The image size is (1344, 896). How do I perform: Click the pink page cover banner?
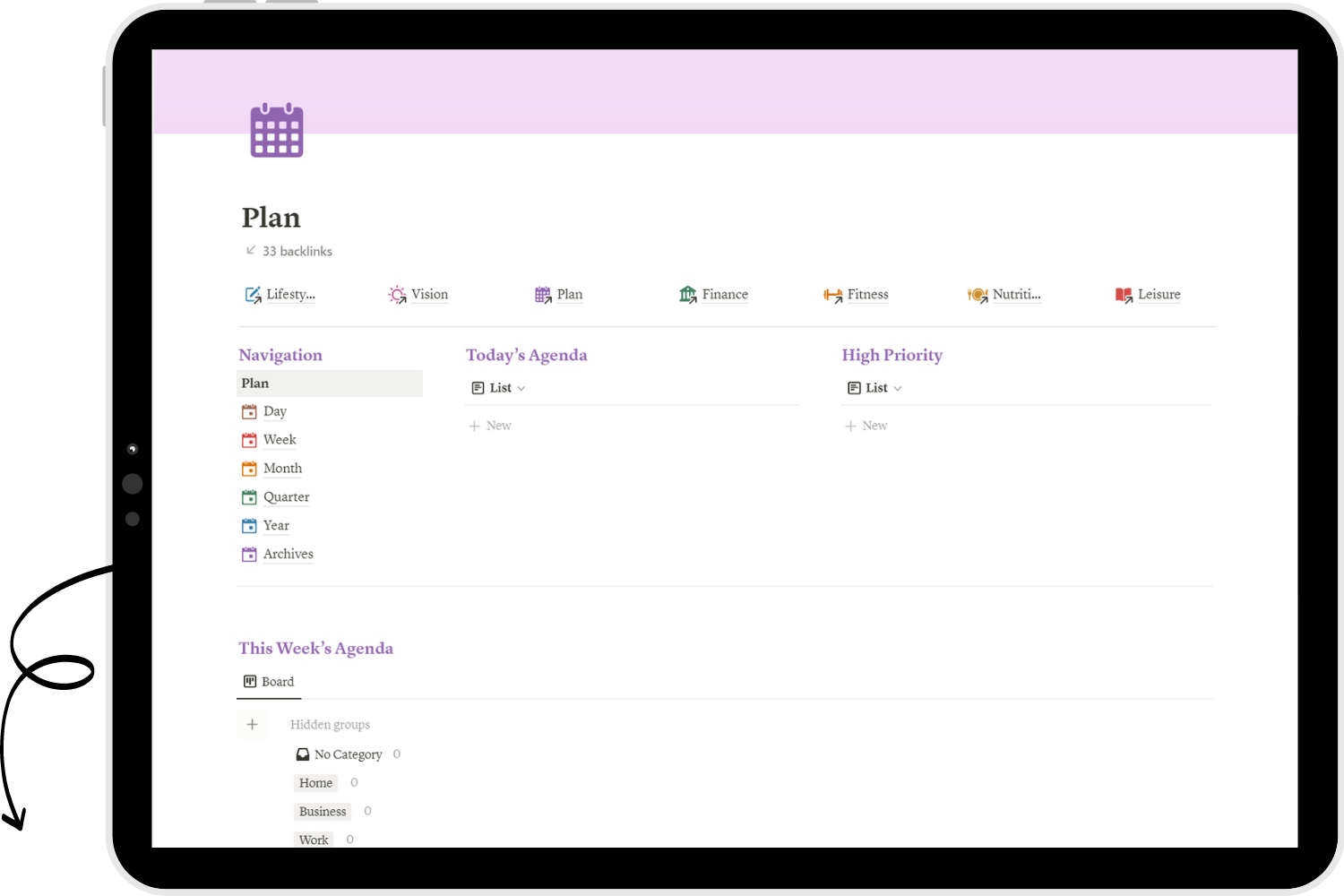pos(725,91)
